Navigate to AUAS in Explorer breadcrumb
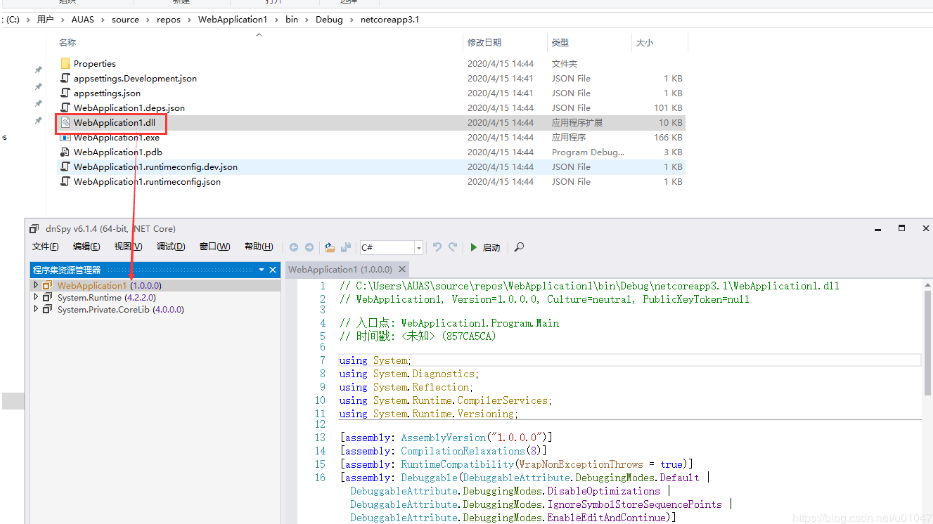This screenshot has height=524, width=933. coord(83,20)
